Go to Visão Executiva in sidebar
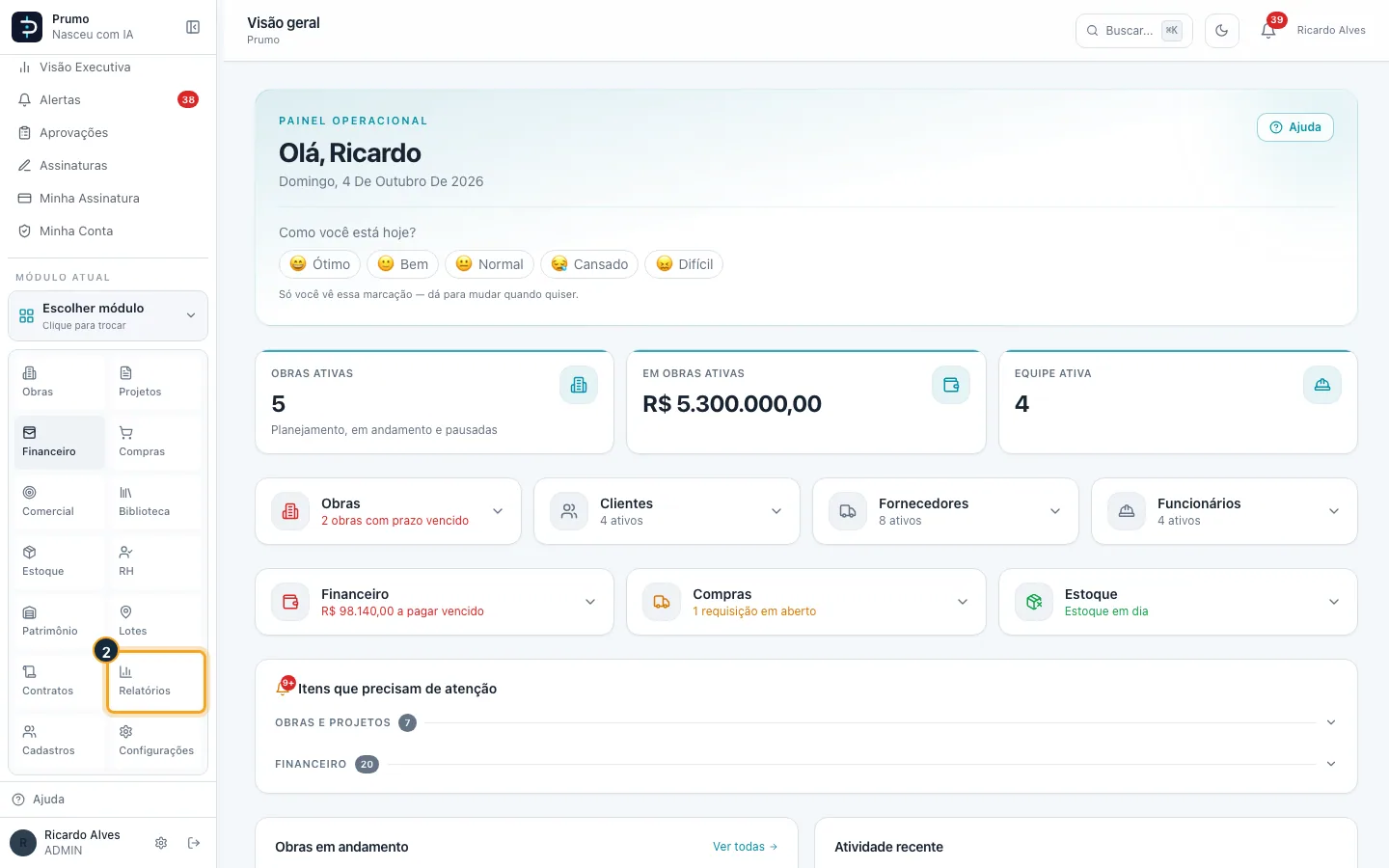This screenshot has width=1389, height=868. (108, 68)
